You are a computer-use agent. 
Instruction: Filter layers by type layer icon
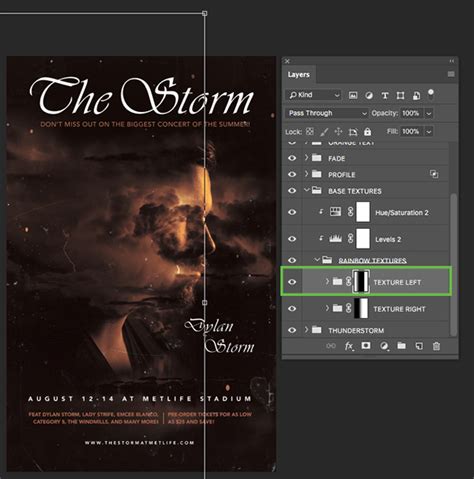pyautogui.click(x=385, y=96)
